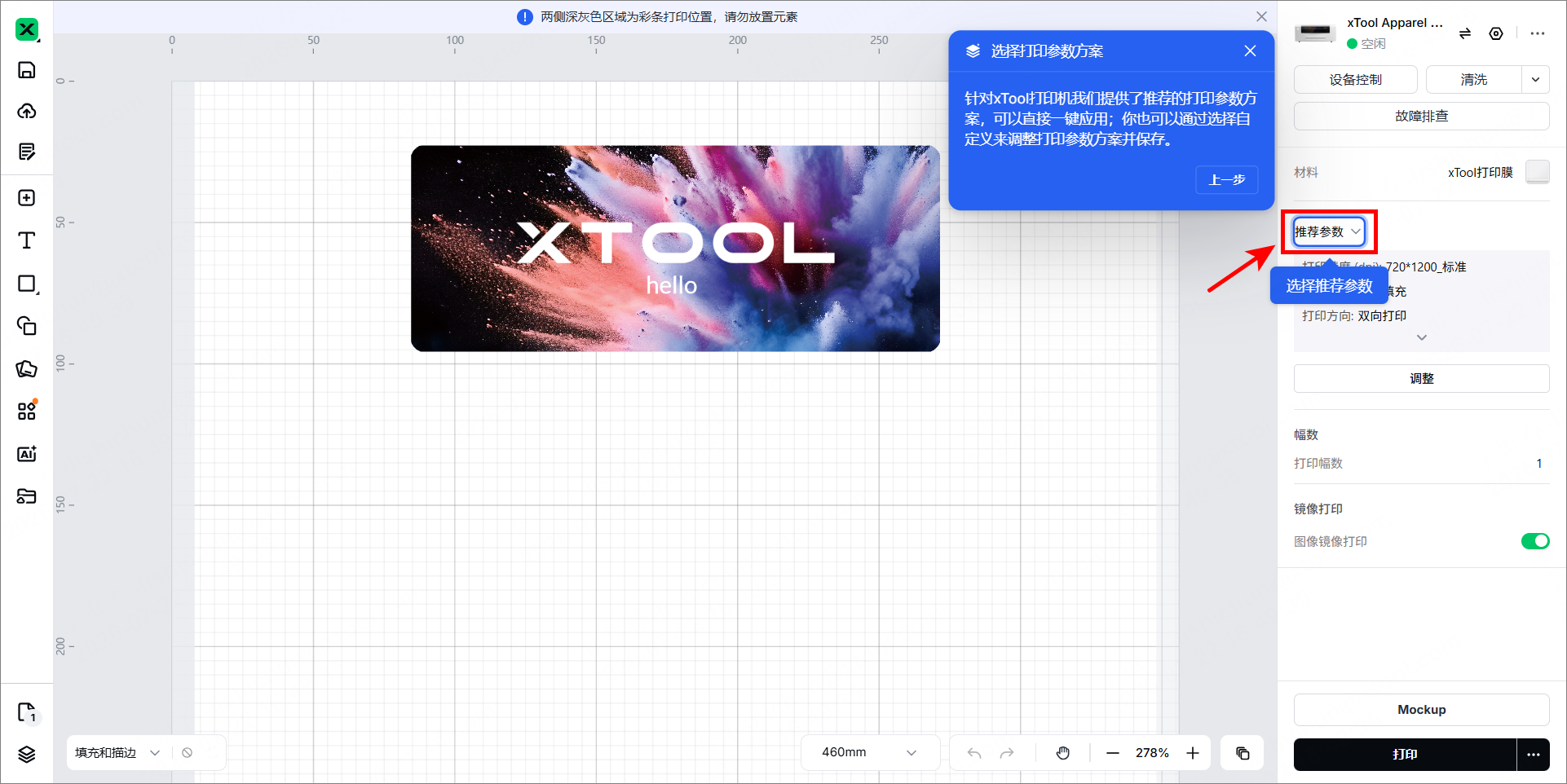Select the xTool hello image on canvas
The height and width of the screenshot is (784, 1567).
coord(675,249)
